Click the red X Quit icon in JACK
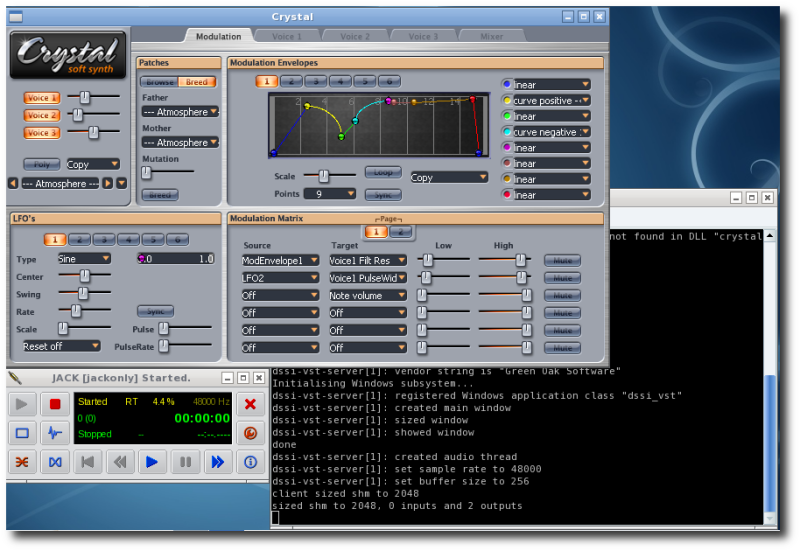The image size is (800, 551). pos(251,404)
